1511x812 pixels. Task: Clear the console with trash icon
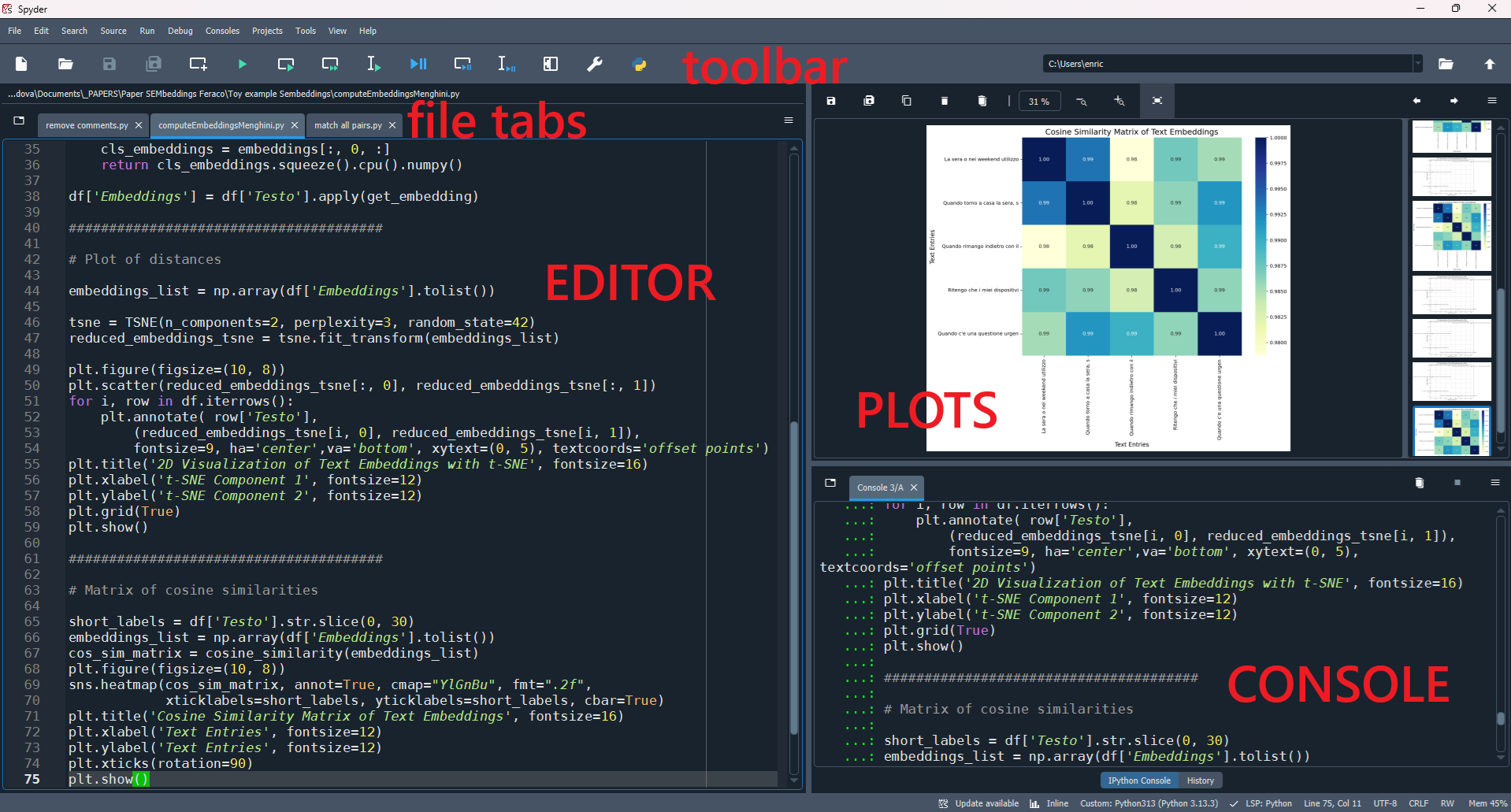pyautogui.click(x=1420, y=483)
